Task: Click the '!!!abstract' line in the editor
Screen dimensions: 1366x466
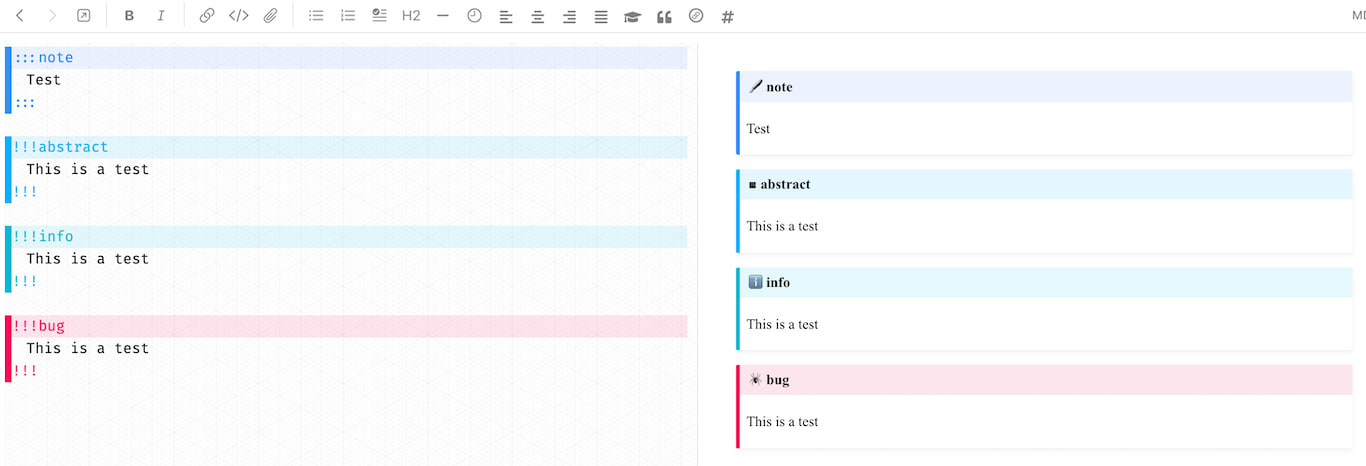Action: [346, 147]
